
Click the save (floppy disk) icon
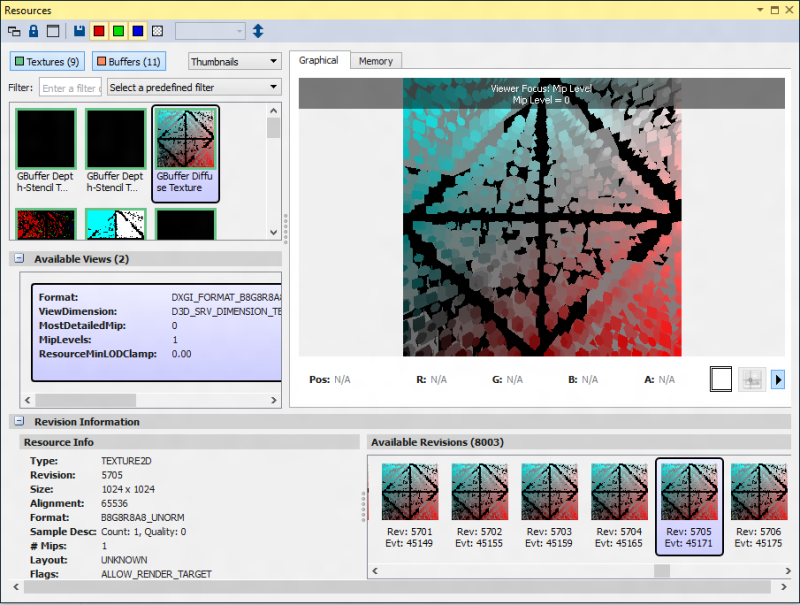pyautogui.click(x=79, y=32)
